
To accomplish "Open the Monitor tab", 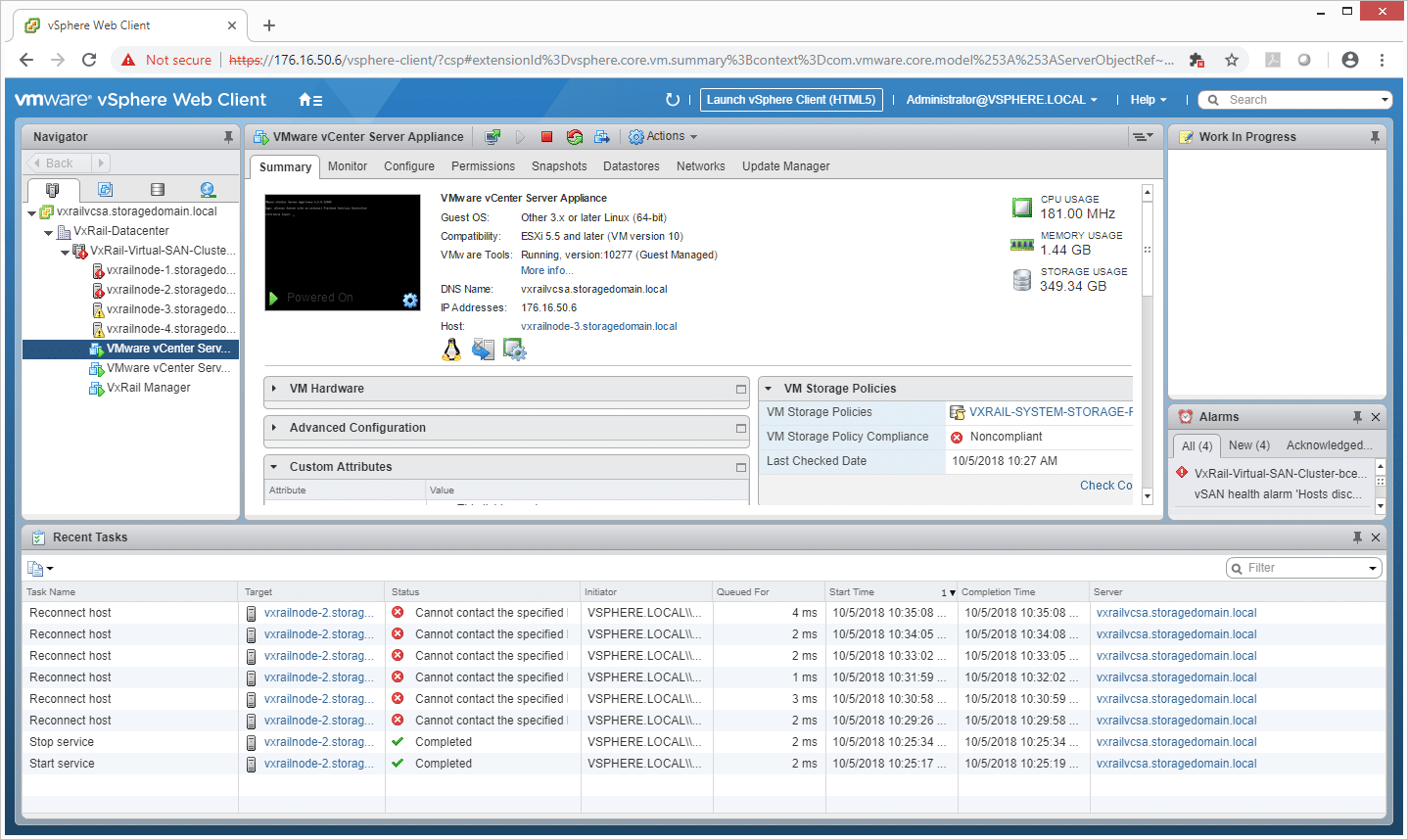I will (348, 166).
